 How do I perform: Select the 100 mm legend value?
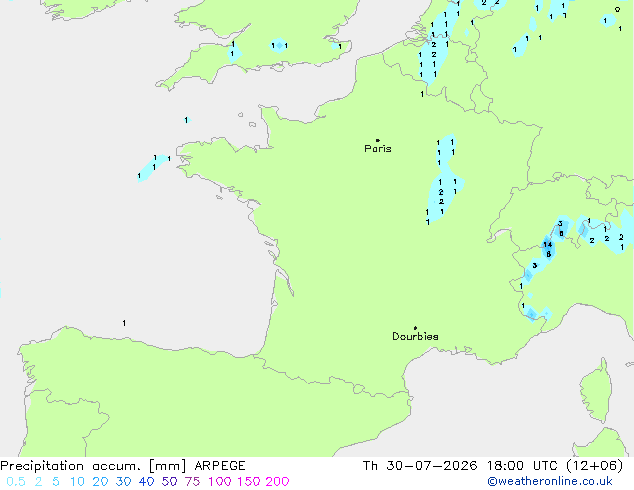pos(220,482)
